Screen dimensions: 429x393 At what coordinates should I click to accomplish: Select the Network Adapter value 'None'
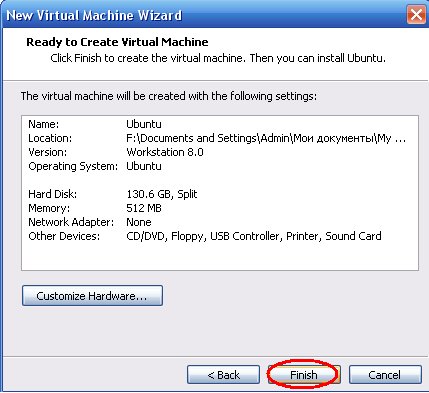pyautogui.click(x=139, y=222)
